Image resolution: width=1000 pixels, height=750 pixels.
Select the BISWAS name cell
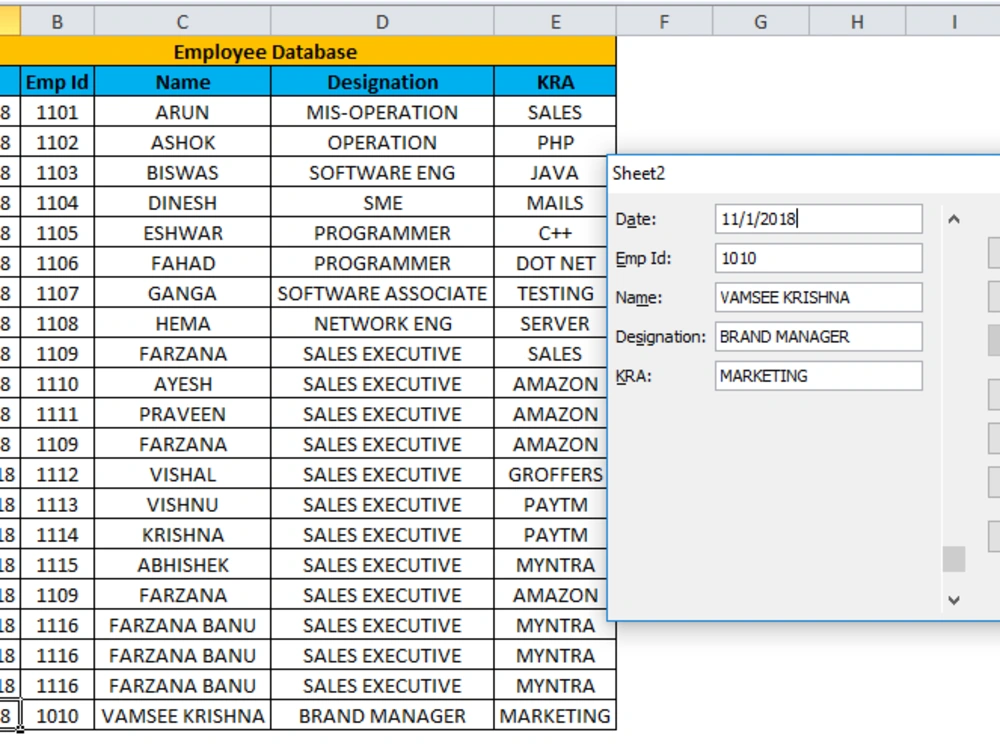[182, 173]
